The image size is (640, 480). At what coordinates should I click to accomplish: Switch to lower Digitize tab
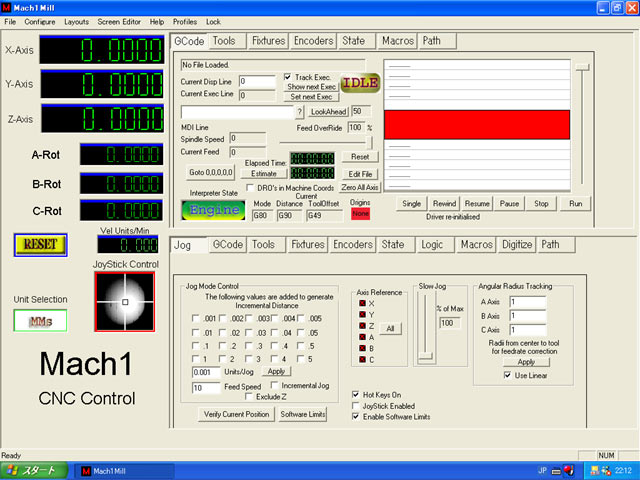pyautogui.click(x=517, y=244)
